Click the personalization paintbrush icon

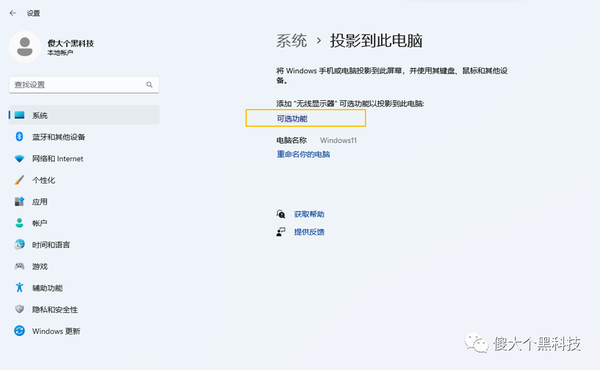19,180
